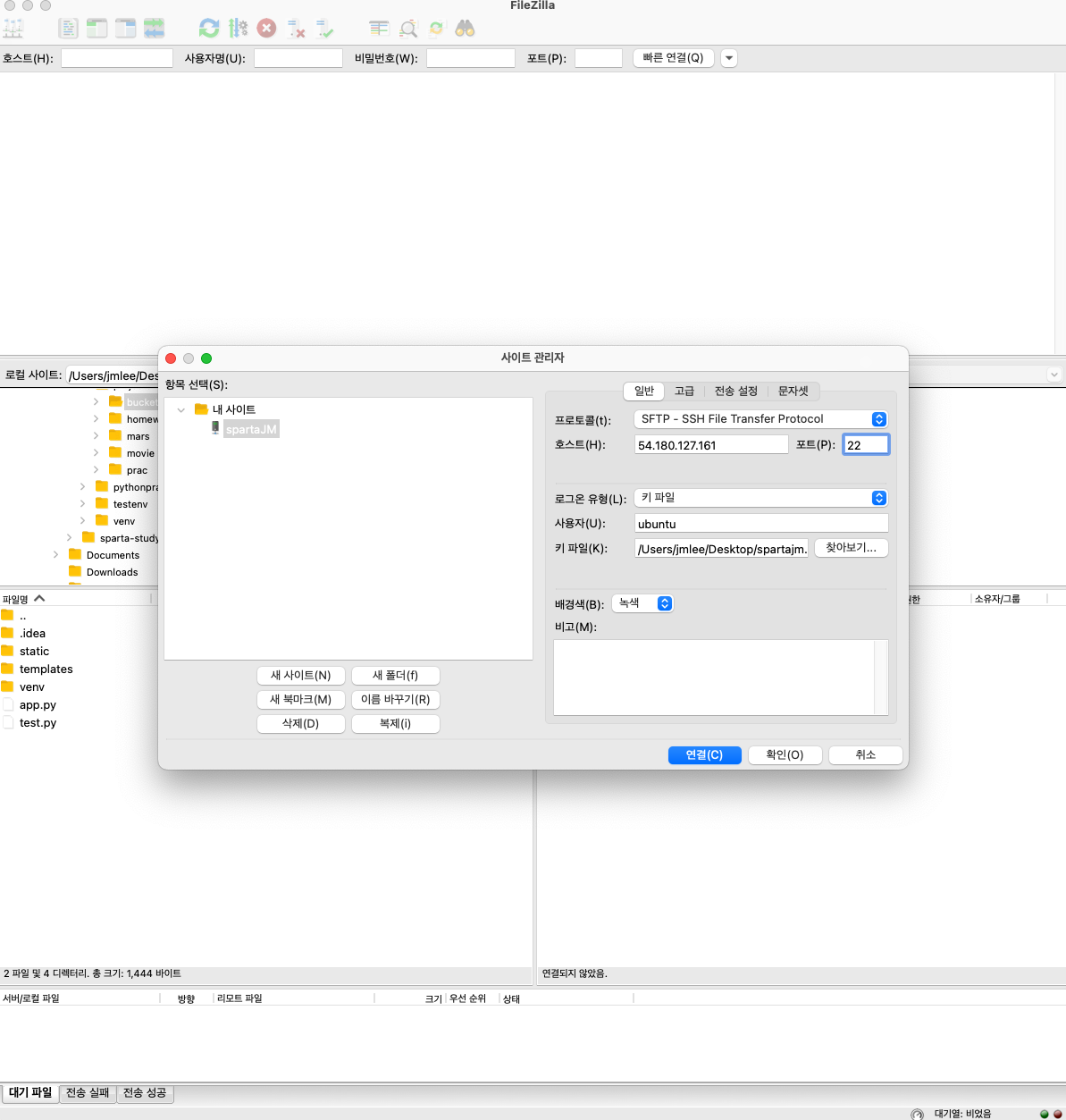Open the 배경색 녹색 color dropdown
Image resolution: width=1066 pixels, height=1120 pixels.
click(642, 603)
